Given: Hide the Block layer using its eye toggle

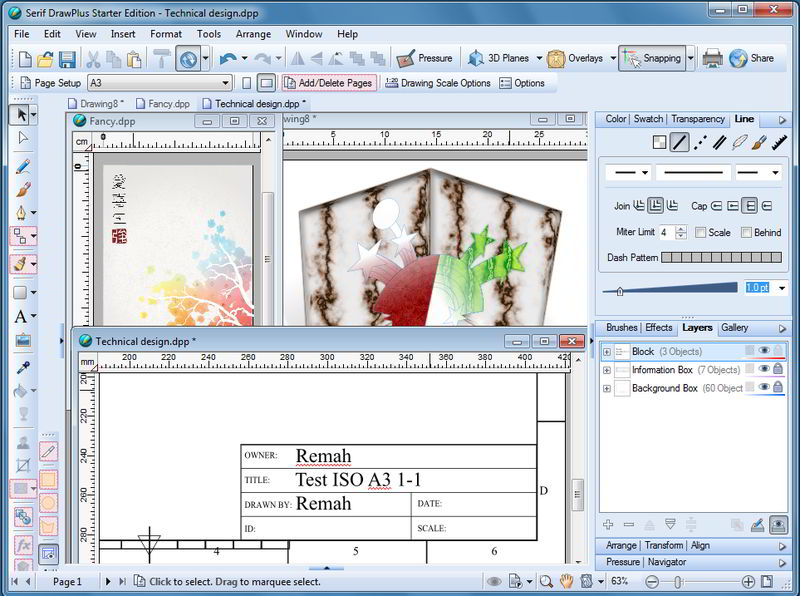Looking at the screenshot, I should click(764, 351).
